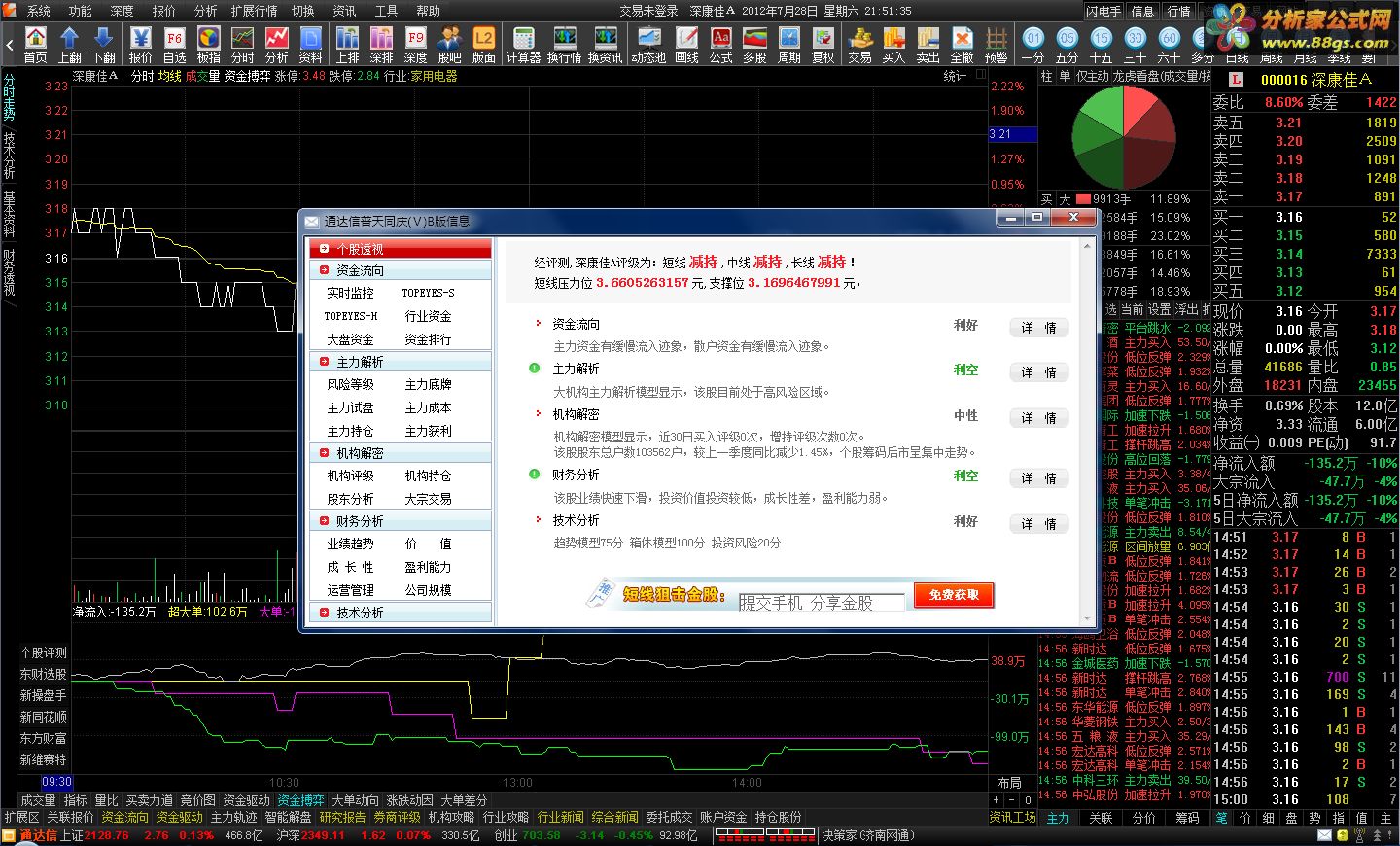Viewport: 1400px width, 846px height.
Task: Collapse the 财务分析 section in dialog
Action: 401,521
